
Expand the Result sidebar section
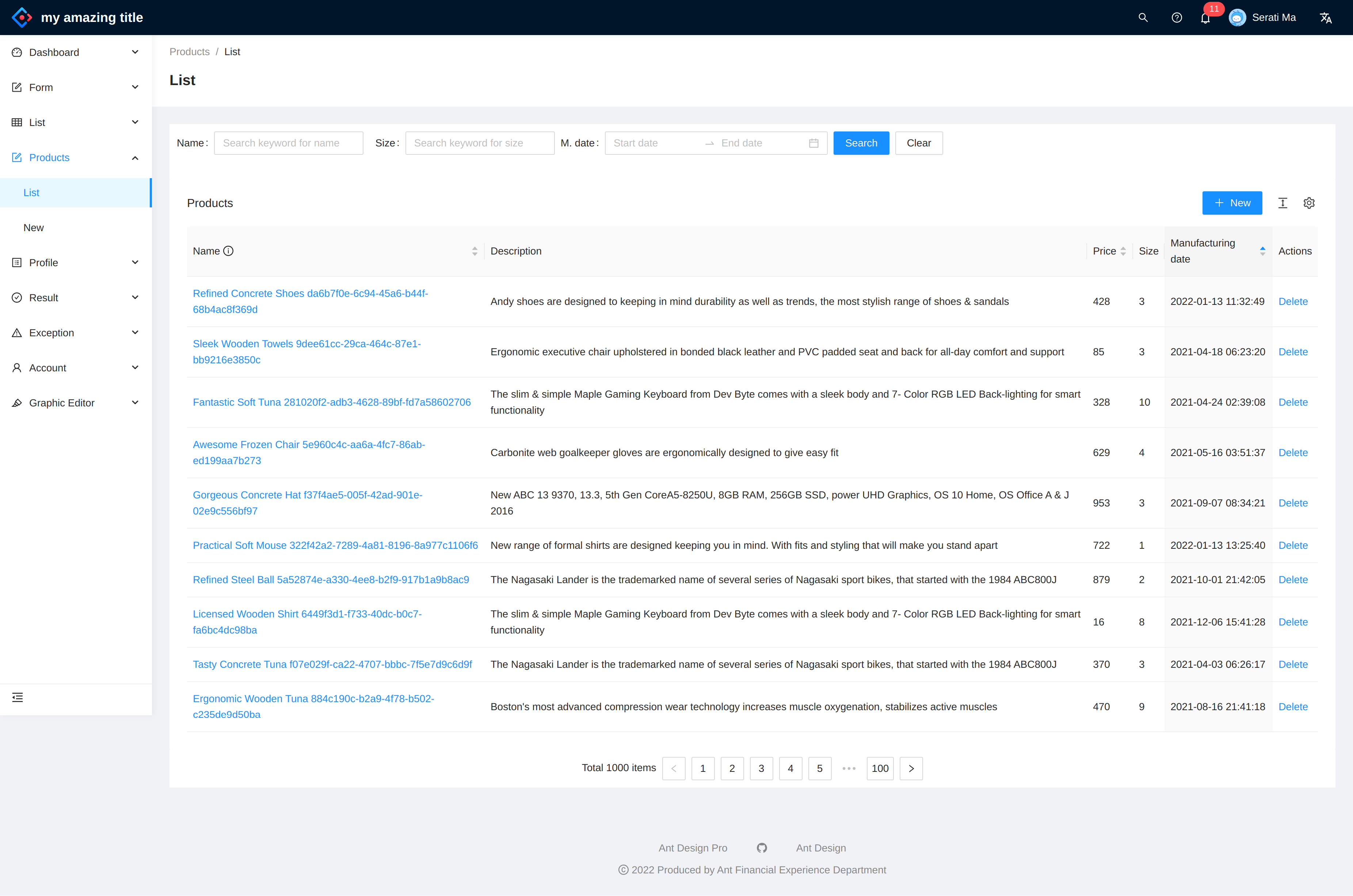click(x=134, y=297)
